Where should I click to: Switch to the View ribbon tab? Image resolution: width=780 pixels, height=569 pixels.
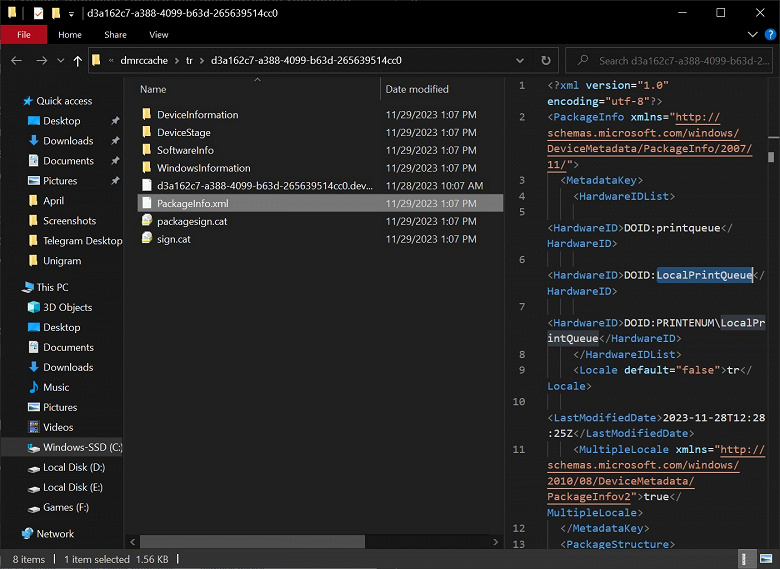(x=158, y=35)
